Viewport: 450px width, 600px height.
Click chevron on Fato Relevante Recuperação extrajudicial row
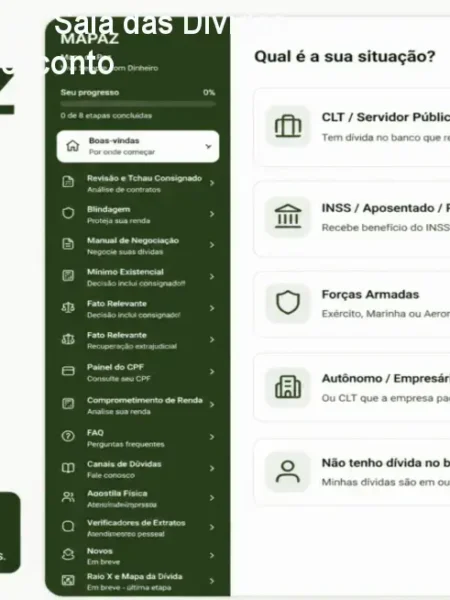[212, 339]
